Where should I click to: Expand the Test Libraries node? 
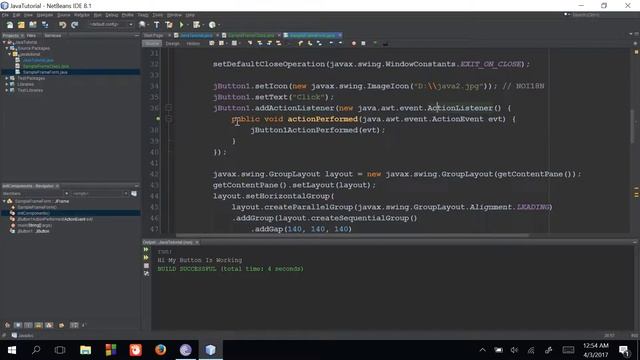[7, 90]
